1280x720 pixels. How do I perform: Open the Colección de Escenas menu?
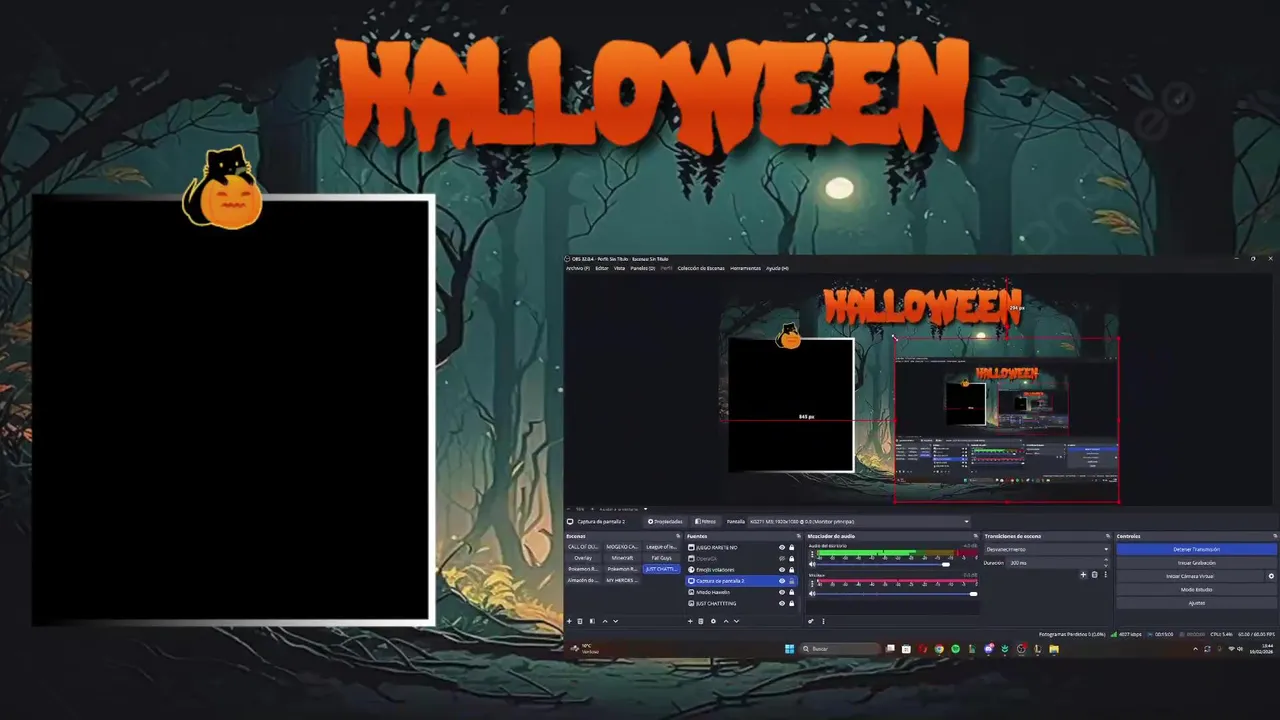pos(701,268)
